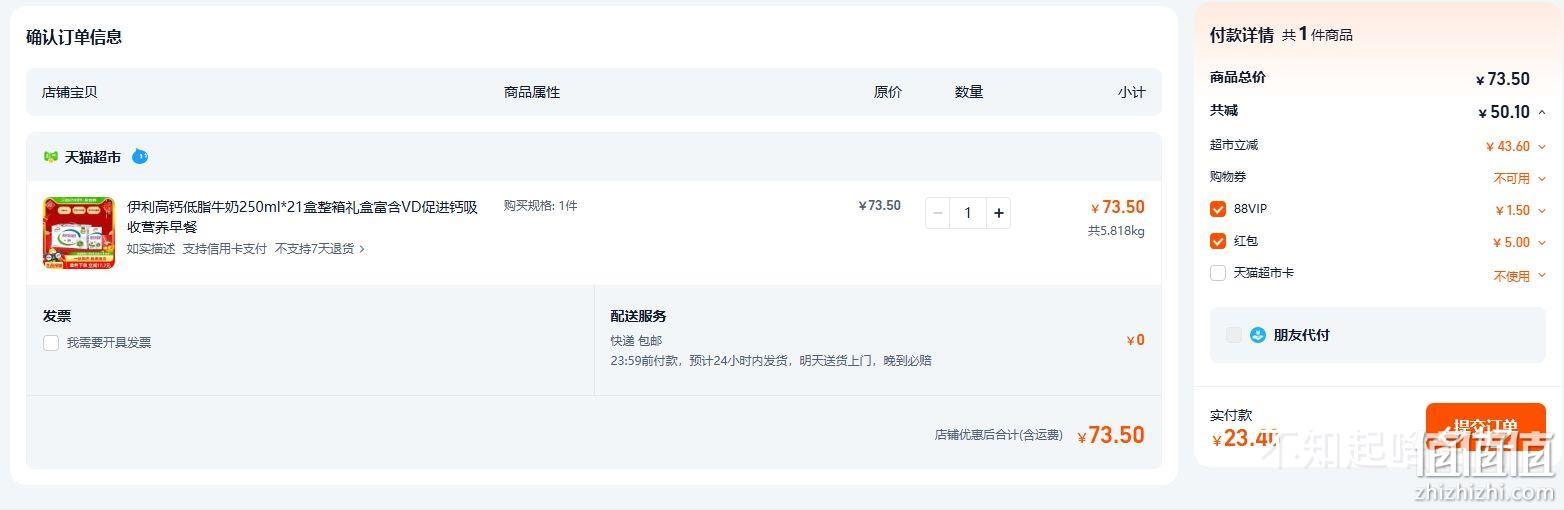Increase quantity with the plus button
The height and width of the screenshot is (510, 1564).
tap(998, 213)
